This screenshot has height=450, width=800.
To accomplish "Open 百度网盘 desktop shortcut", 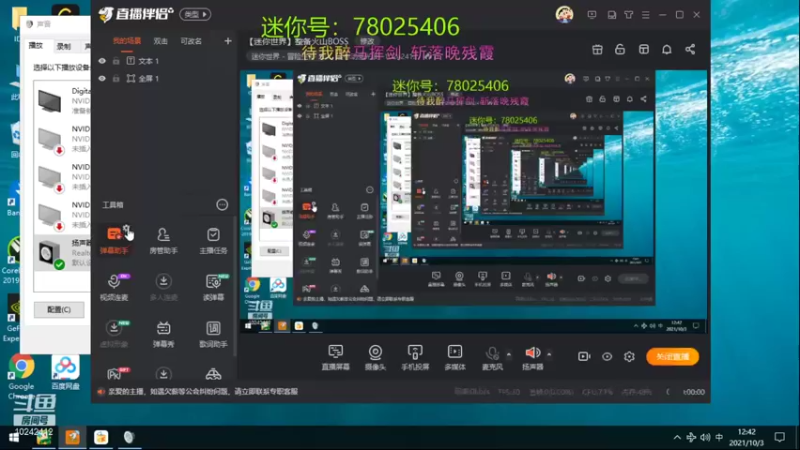I will point(65,373).
